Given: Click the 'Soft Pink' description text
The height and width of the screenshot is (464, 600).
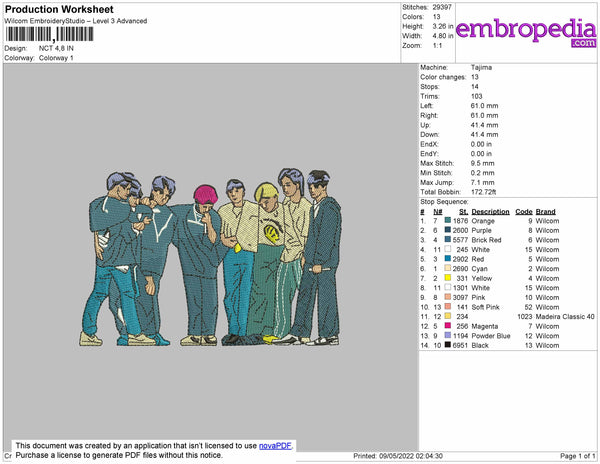Looking at the screenshot, I should point(486,307).
